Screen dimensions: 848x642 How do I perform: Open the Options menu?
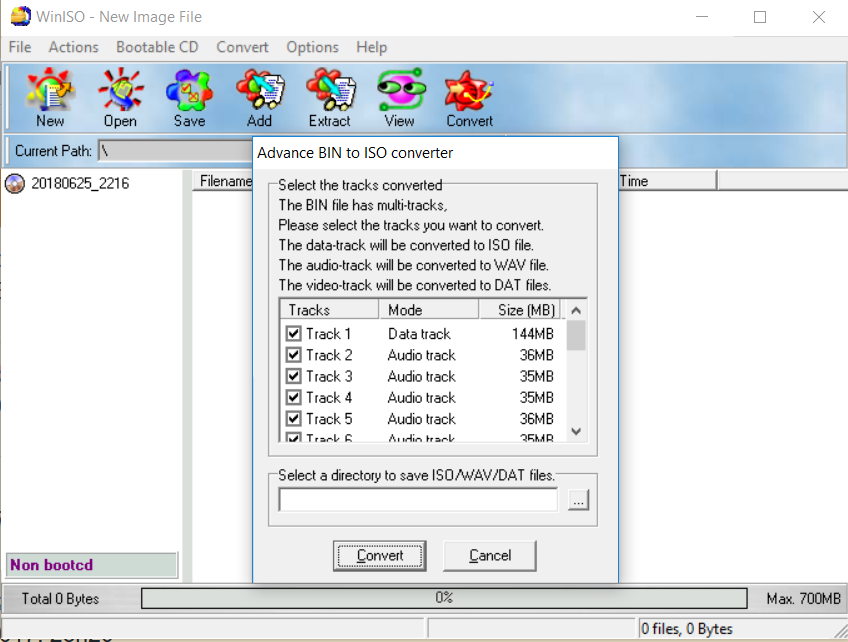tap(313, 47)
